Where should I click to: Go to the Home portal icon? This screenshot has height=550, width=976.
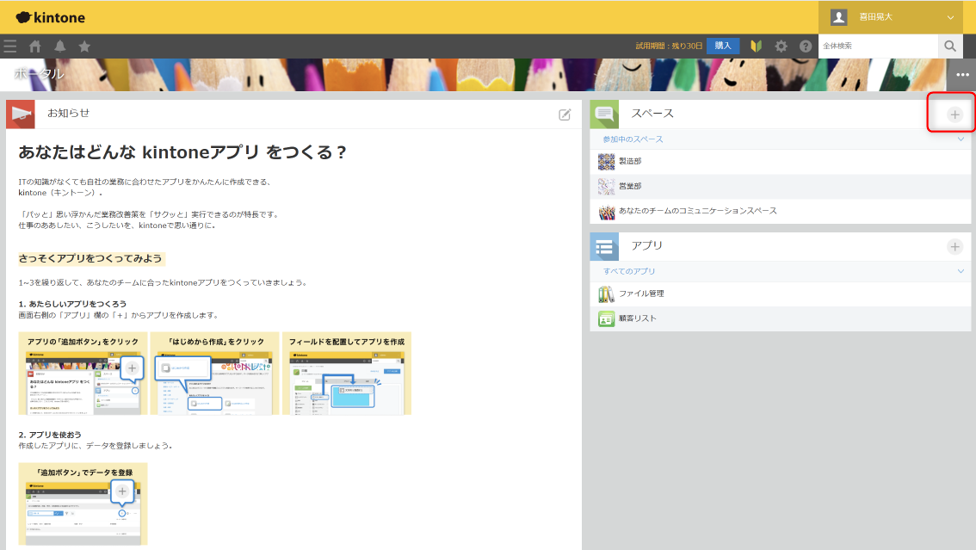[x=35, y=46]
